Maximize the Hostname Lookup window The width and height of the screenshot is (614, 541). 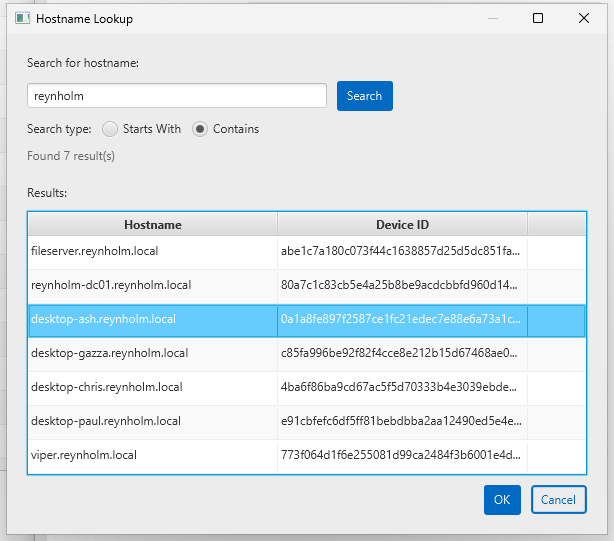538,19
